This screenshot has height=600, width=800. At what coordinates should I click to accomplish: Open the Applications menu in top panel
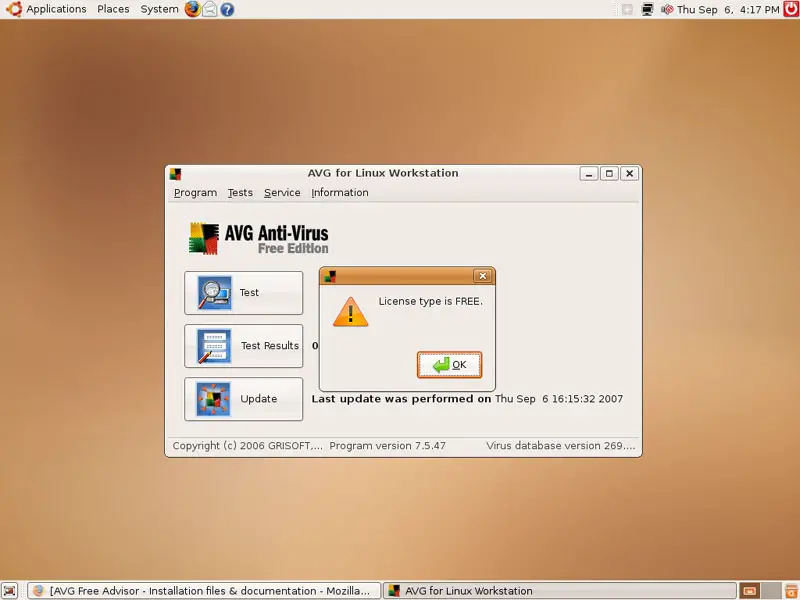56,9
